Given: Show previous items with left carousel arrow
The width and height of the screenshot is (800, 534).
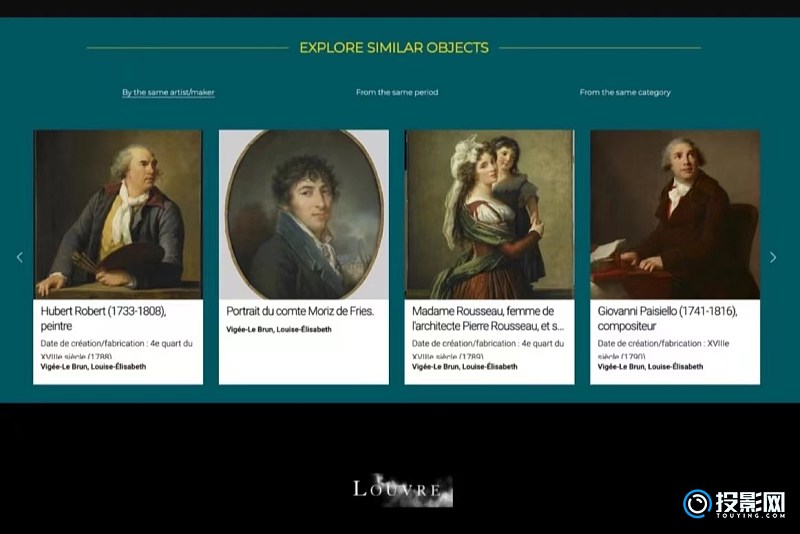Looking at the screenshot, I should click(x=20, y=258).
